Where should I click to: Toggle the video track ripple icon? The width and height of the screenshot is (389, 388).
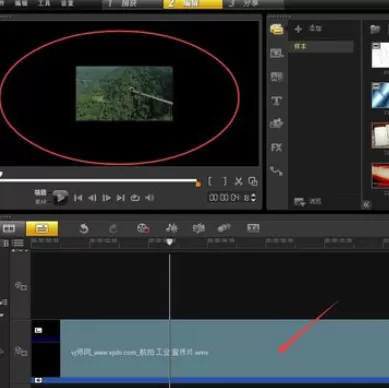click(x=21, y=351)
